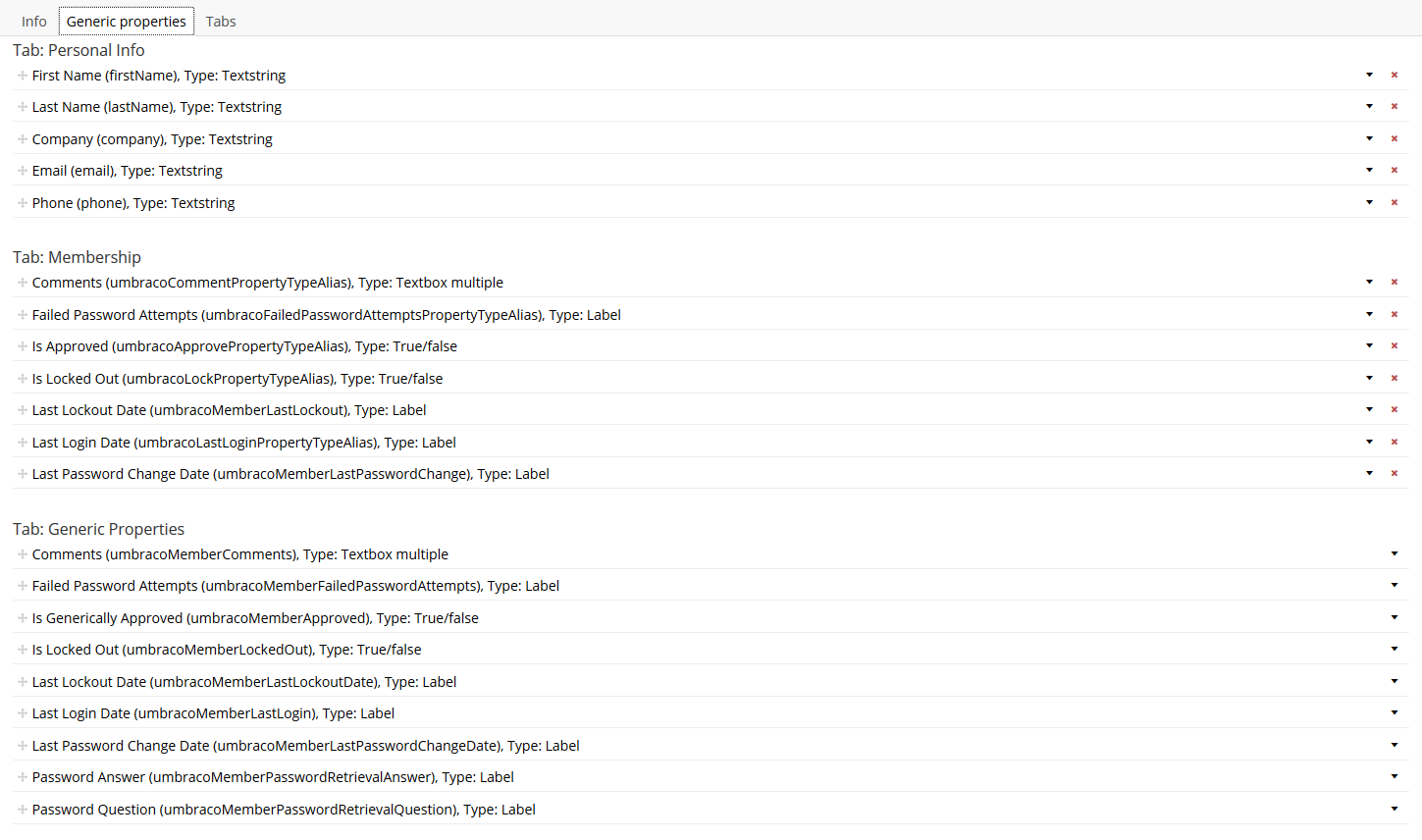
Task: Click handle icon beside Password Answer
Action: tap(23, 776)
